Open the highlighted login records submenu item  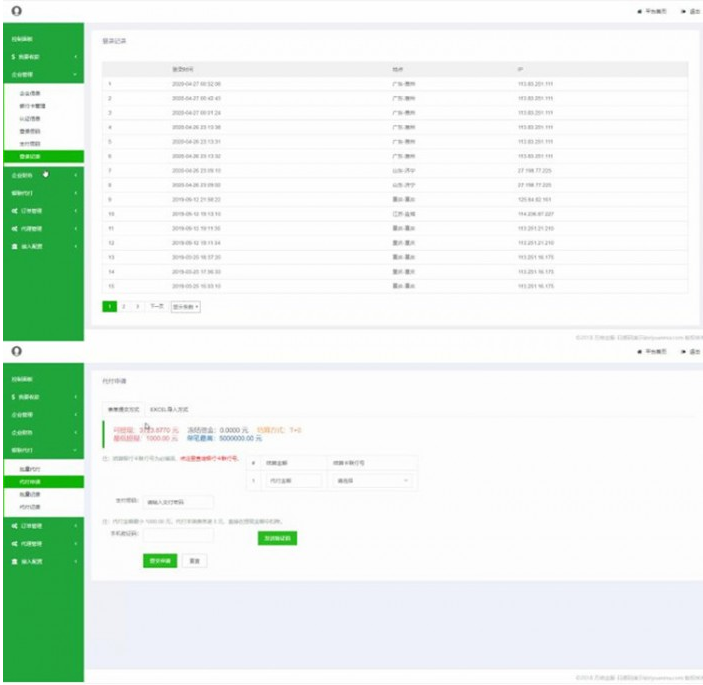tap(43, 156)
